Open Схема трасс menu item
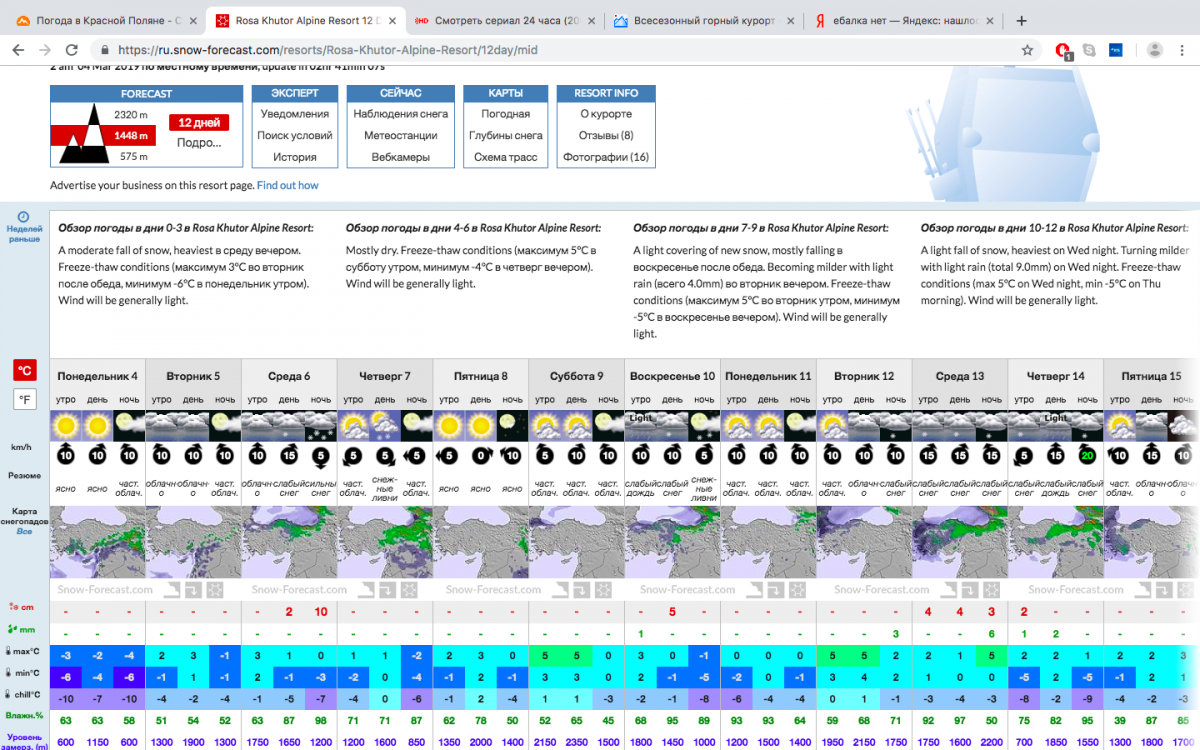The width and height of the screenshot is (1200, 750). [506, 157]
